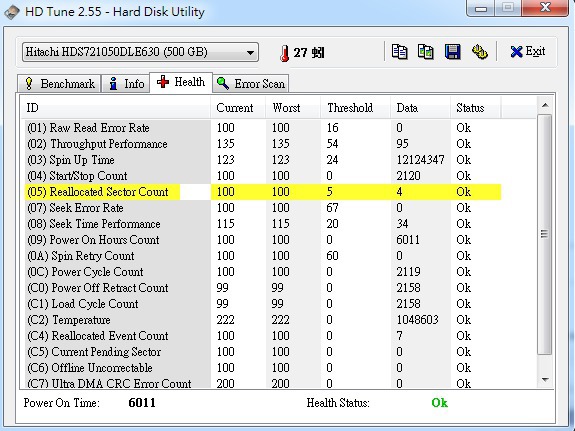Select the (04) Start/Stop Count row
Viewport: 575px width, 431px height.
point(263,176)
